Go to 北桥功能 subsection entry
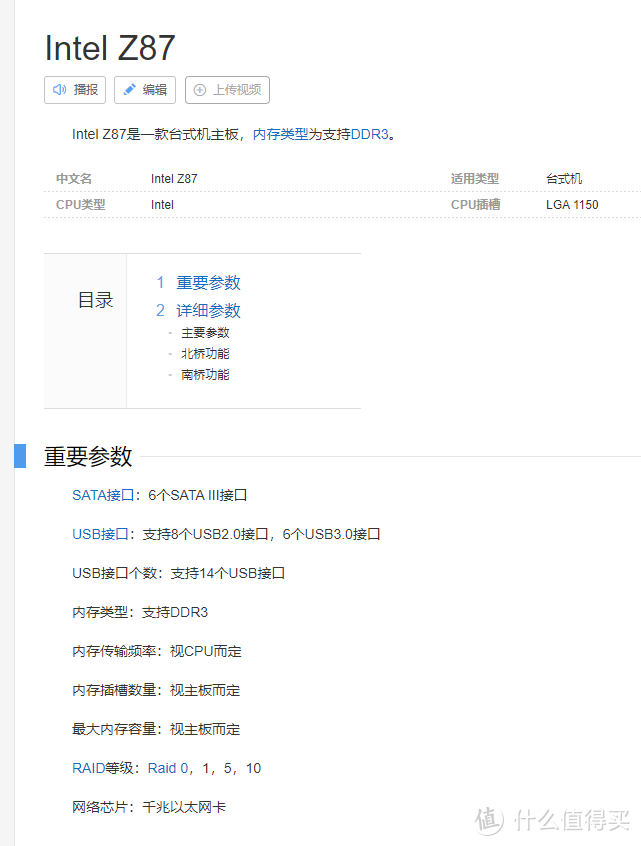 205,354
